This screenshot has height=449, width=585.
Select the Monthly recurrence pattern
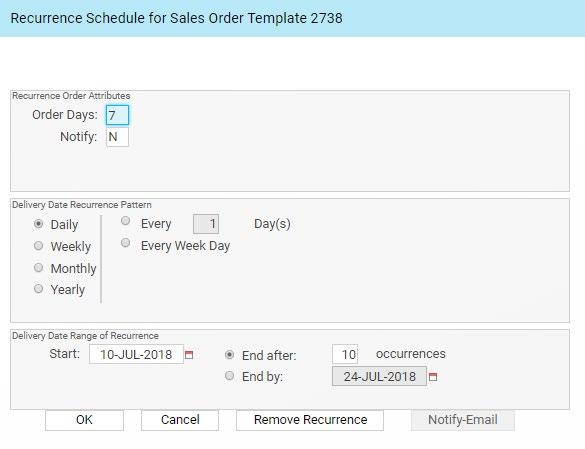click(x=38, y=268)
